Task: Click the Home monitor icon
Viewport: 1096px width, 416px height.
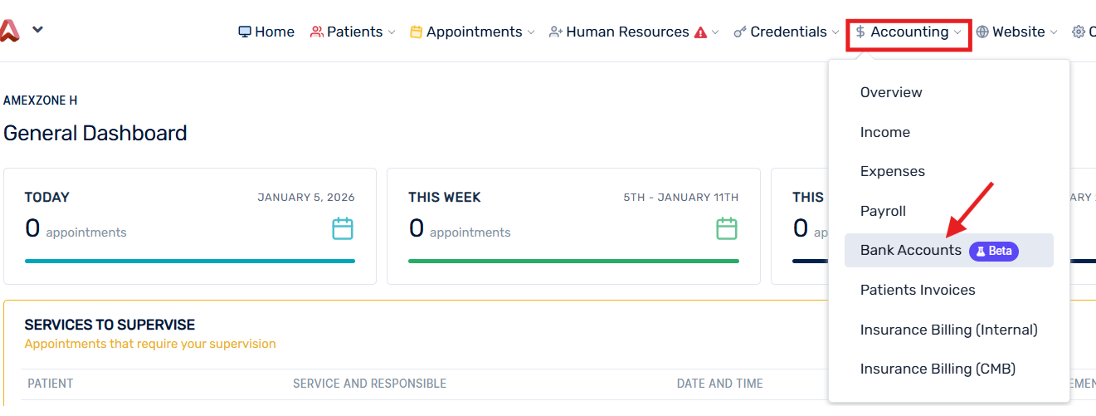Action: (244, 32)
